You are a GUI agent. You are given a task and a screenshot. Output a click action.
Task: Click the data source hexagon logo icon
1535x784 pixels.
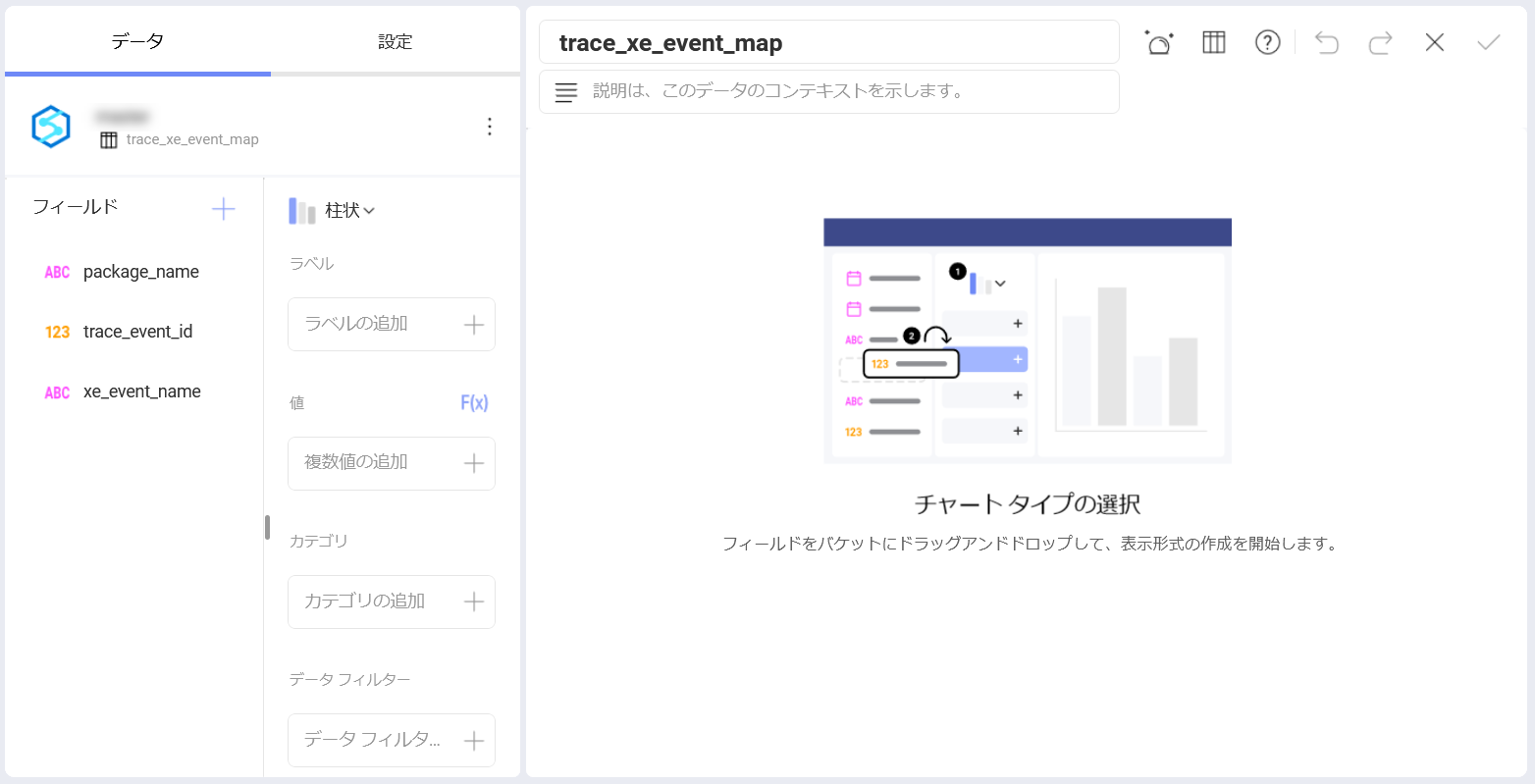point(51,127)
